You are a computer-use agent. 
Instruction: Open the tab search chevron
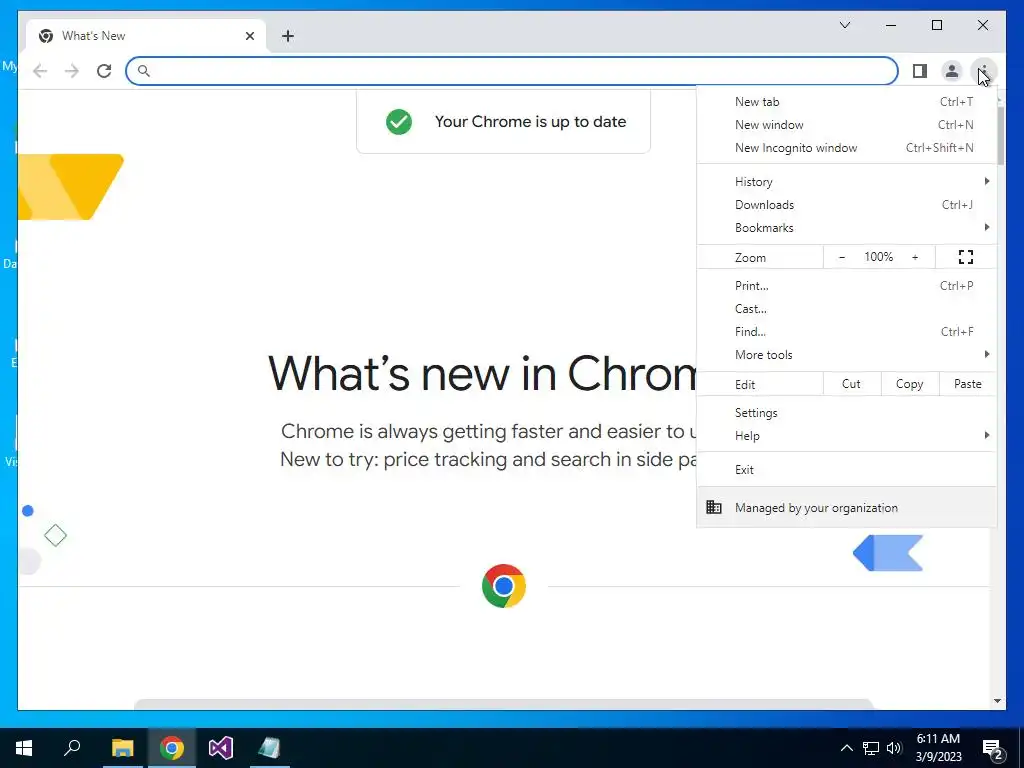coord(844,25)
